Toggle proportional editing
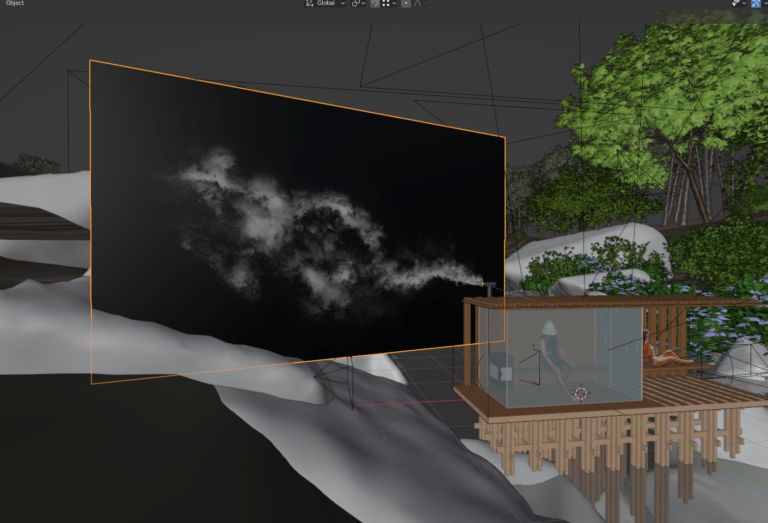The height and width of the screenshot is (523, 768). coord(406,4)
